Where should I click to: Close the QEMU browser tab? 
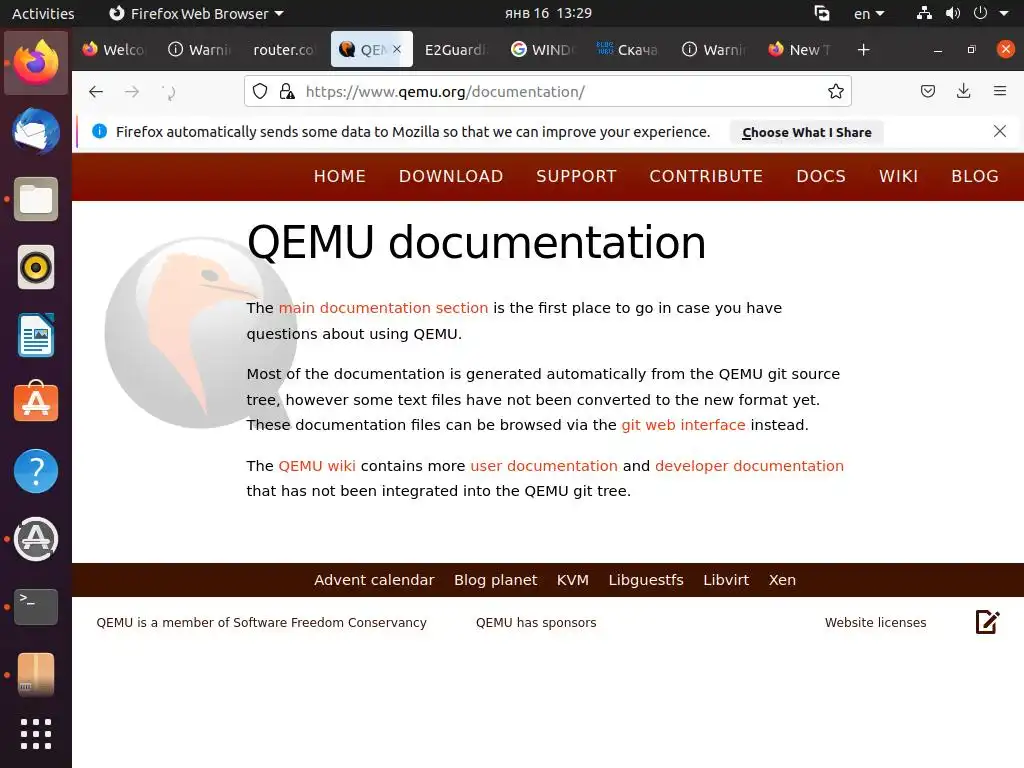(x=397, y=49)
